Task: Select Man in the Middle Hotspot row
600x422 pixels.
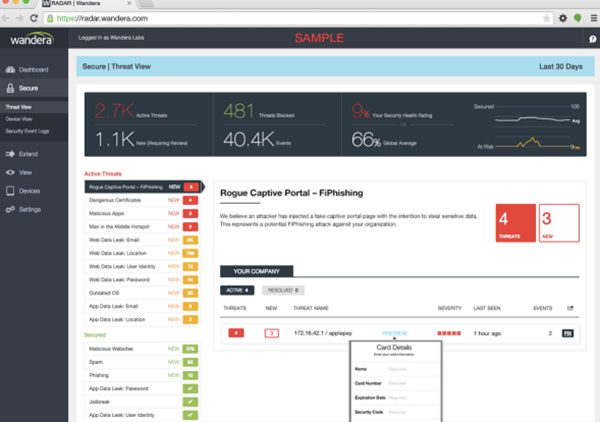Action: [x=142, y=227]
